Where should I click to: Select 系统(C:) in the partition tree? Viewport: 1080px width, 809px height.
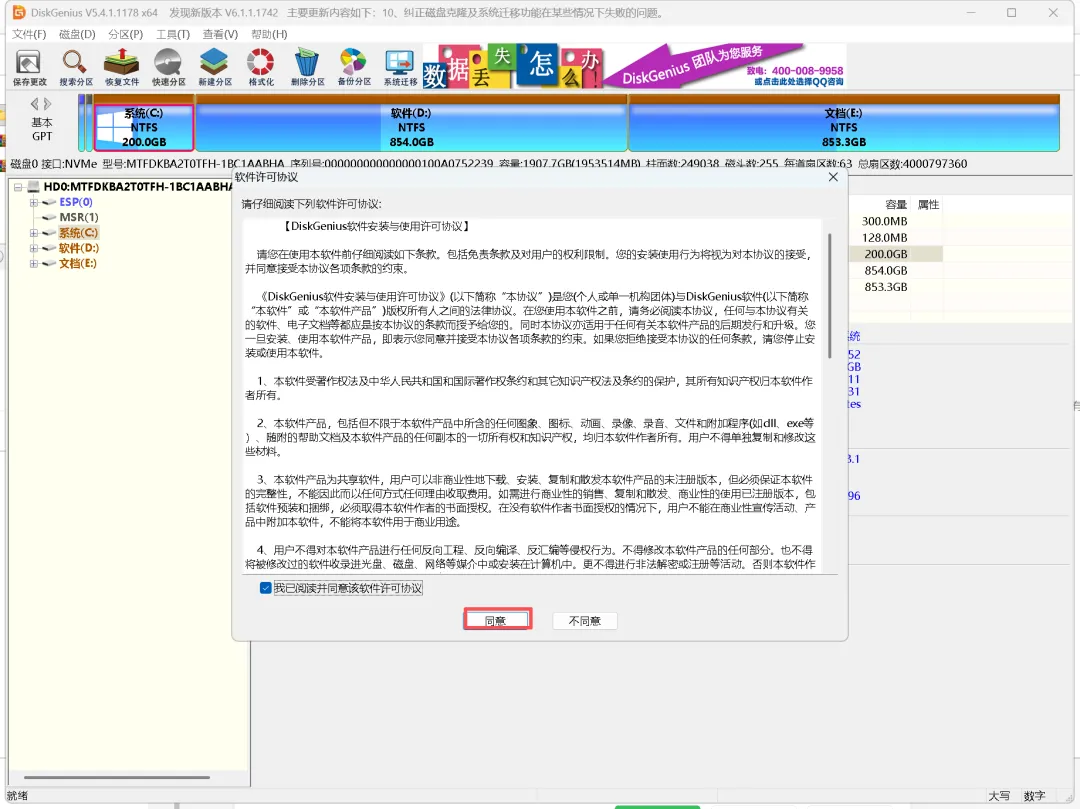(79, 233)
